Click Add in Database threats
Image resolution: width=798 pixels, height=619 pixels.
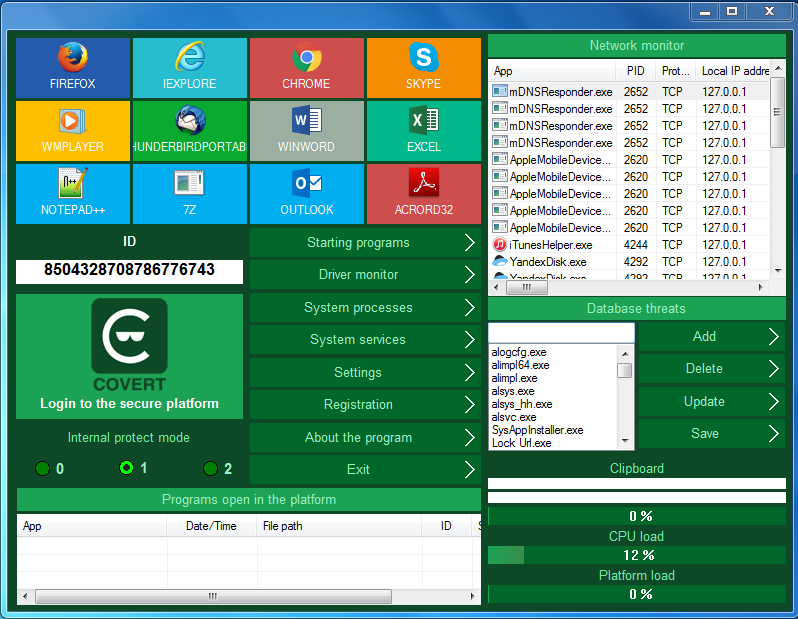tap(712, 336)
